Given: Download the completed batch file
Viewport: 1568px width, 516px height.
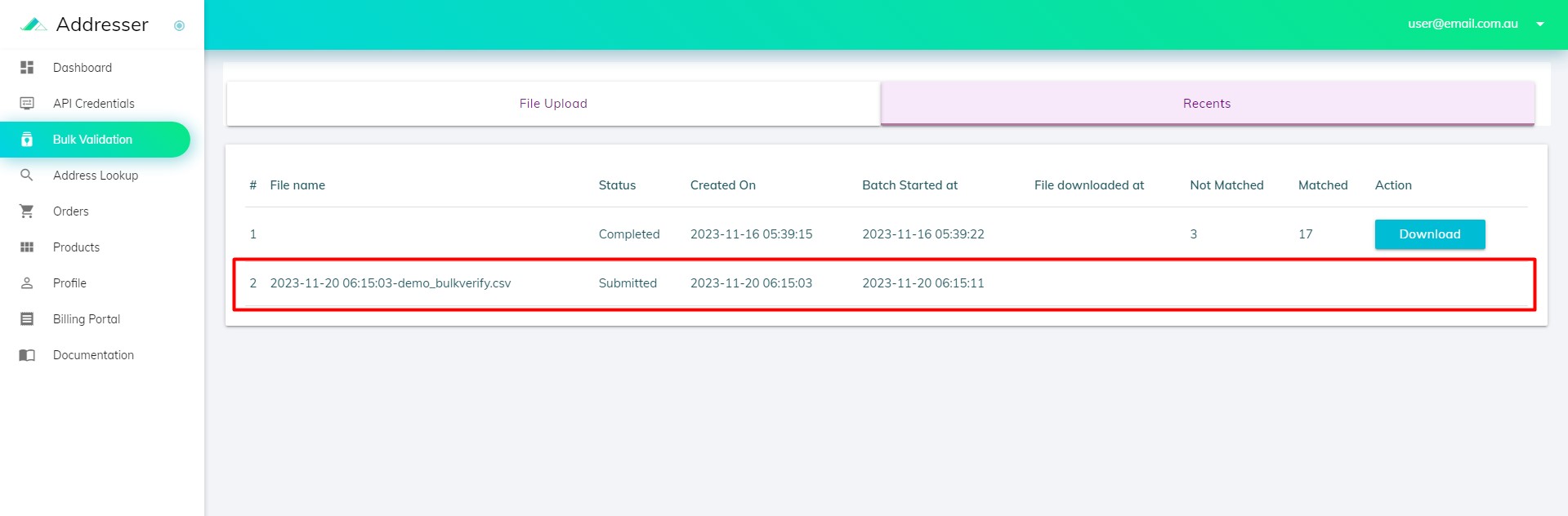Looking at the screenshot, I should pyautogui.click(x=1429, y=234).
